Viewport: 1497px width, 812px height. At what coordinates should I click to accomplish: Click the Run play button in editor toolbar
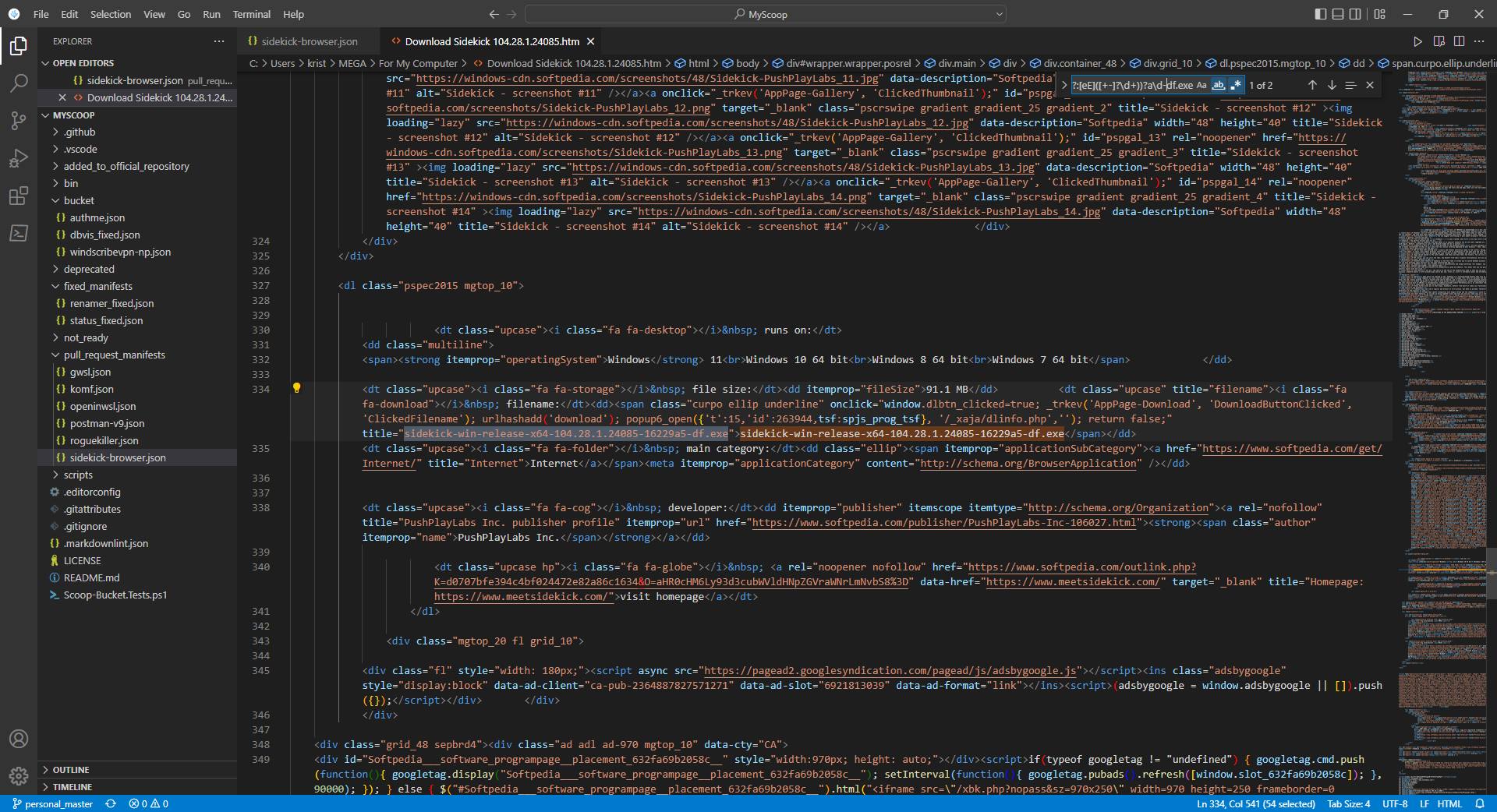(x=1417, y=41)
